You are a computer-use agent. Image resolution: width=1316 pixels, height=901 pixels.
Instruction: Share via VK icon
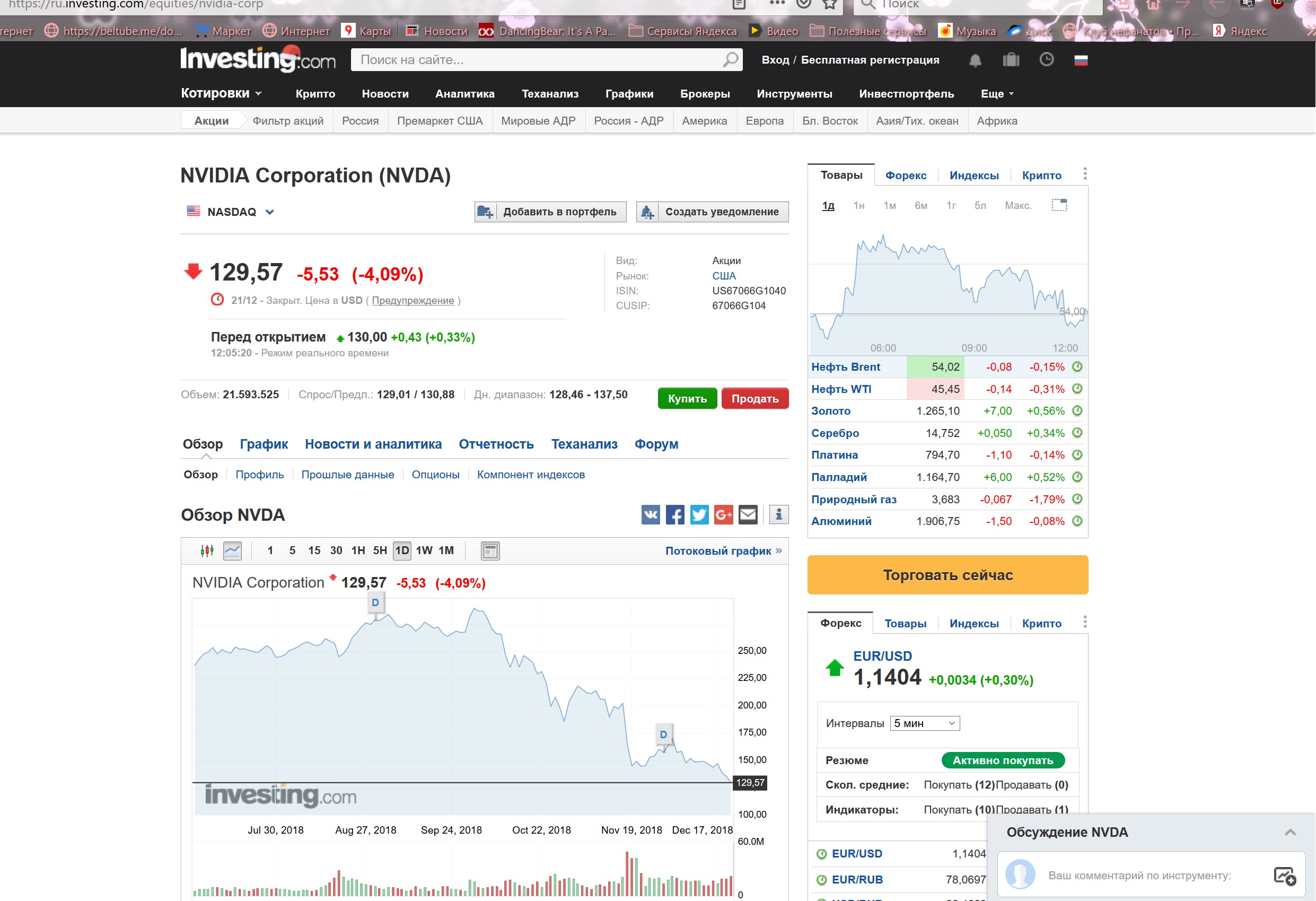(x=650, y=514)
